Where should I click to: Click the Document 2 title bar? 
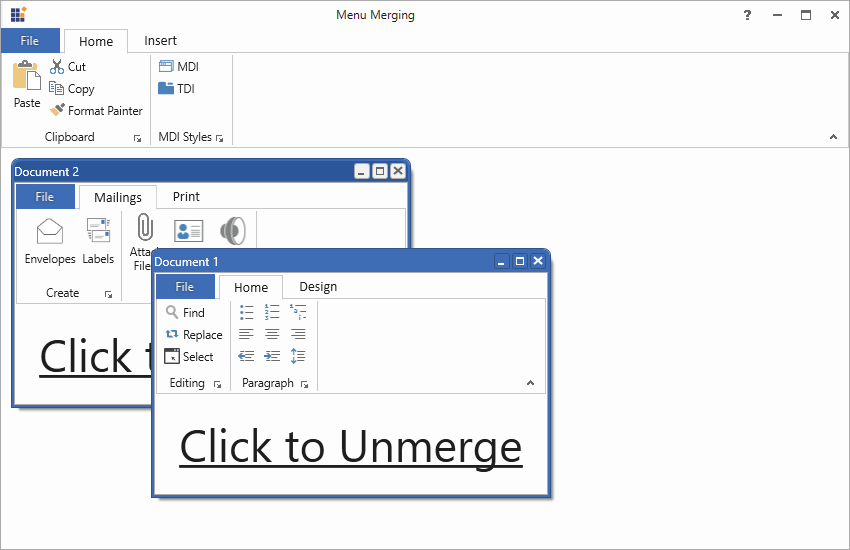pyautogui.click(x=180, y=172)
